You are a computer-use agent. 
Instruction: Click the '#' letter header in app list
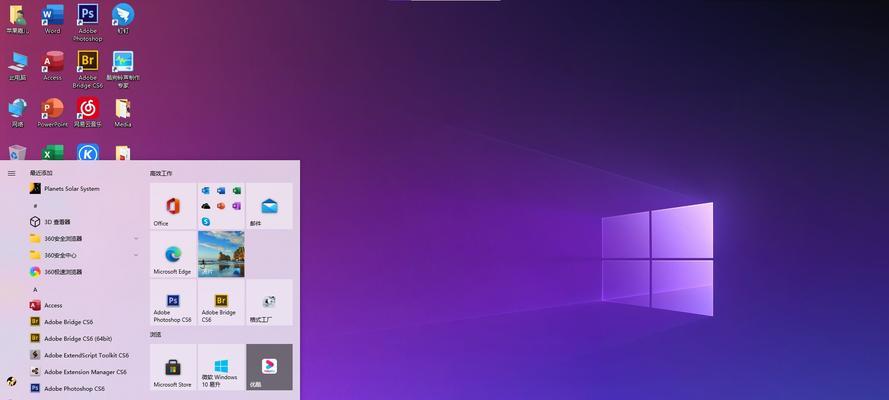(35, 206)
